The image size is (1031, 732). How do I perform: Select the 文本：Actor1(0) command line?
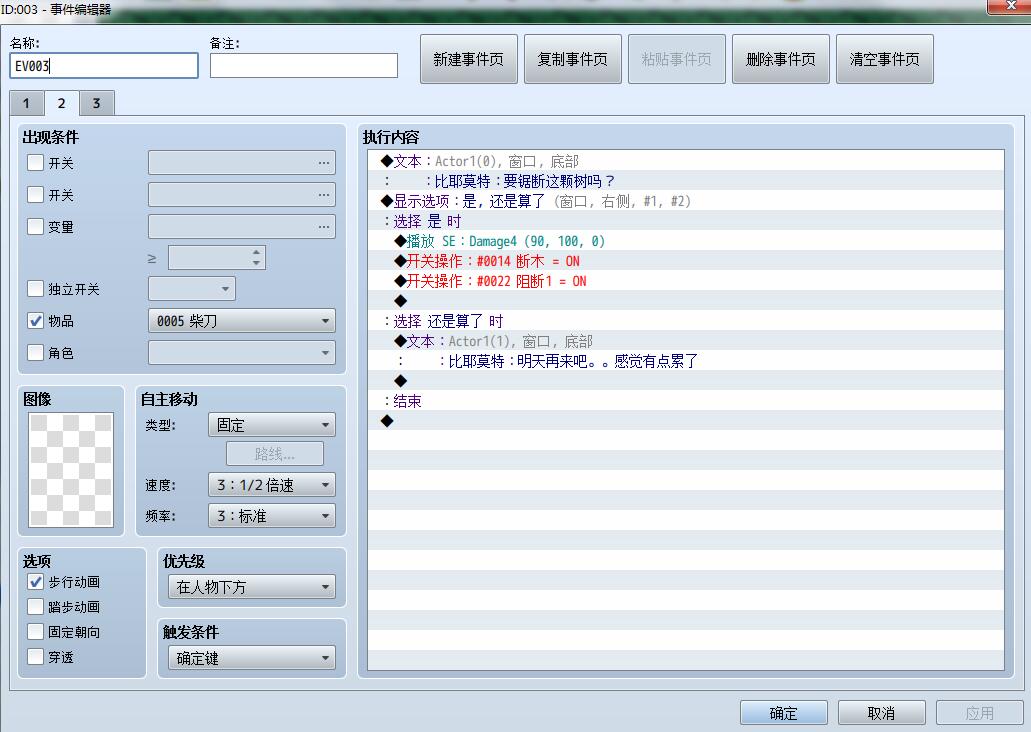coord(686,161)
